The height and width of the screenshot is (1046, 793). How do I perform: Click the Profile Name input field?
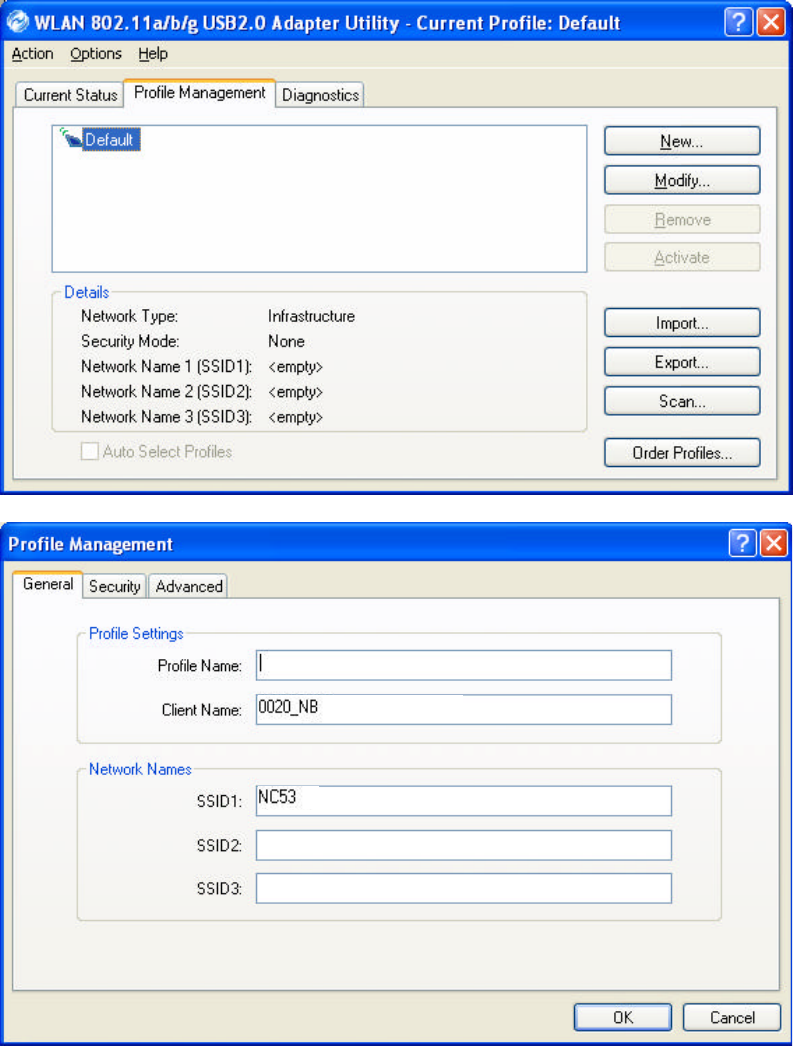(464, 665)
